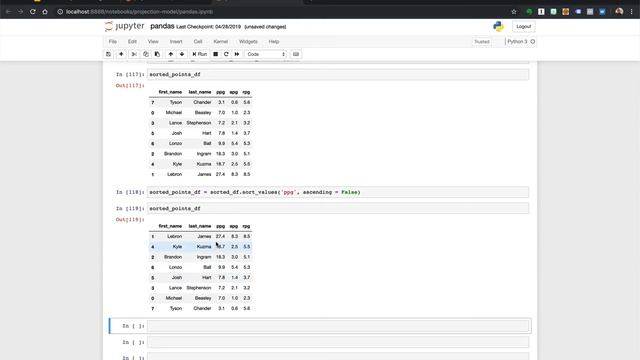Restart the kernel icon
Screen dimensions: 640x360
click(226, 54)
